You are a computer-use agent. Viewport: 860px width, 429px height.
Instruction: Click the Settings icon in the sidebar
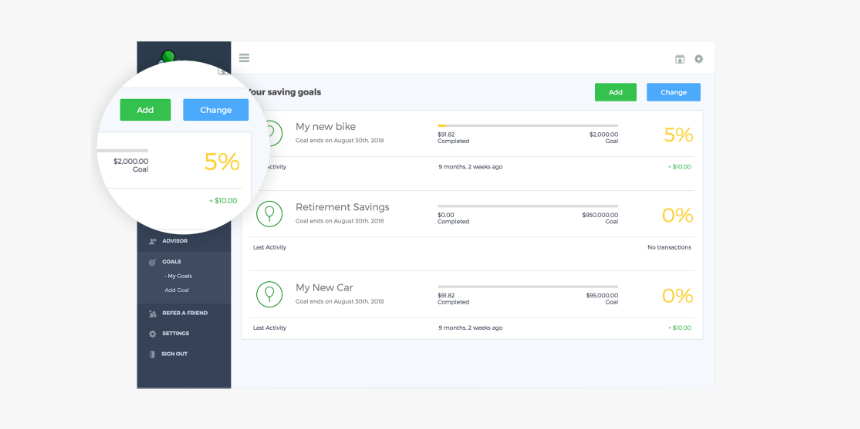152,334
